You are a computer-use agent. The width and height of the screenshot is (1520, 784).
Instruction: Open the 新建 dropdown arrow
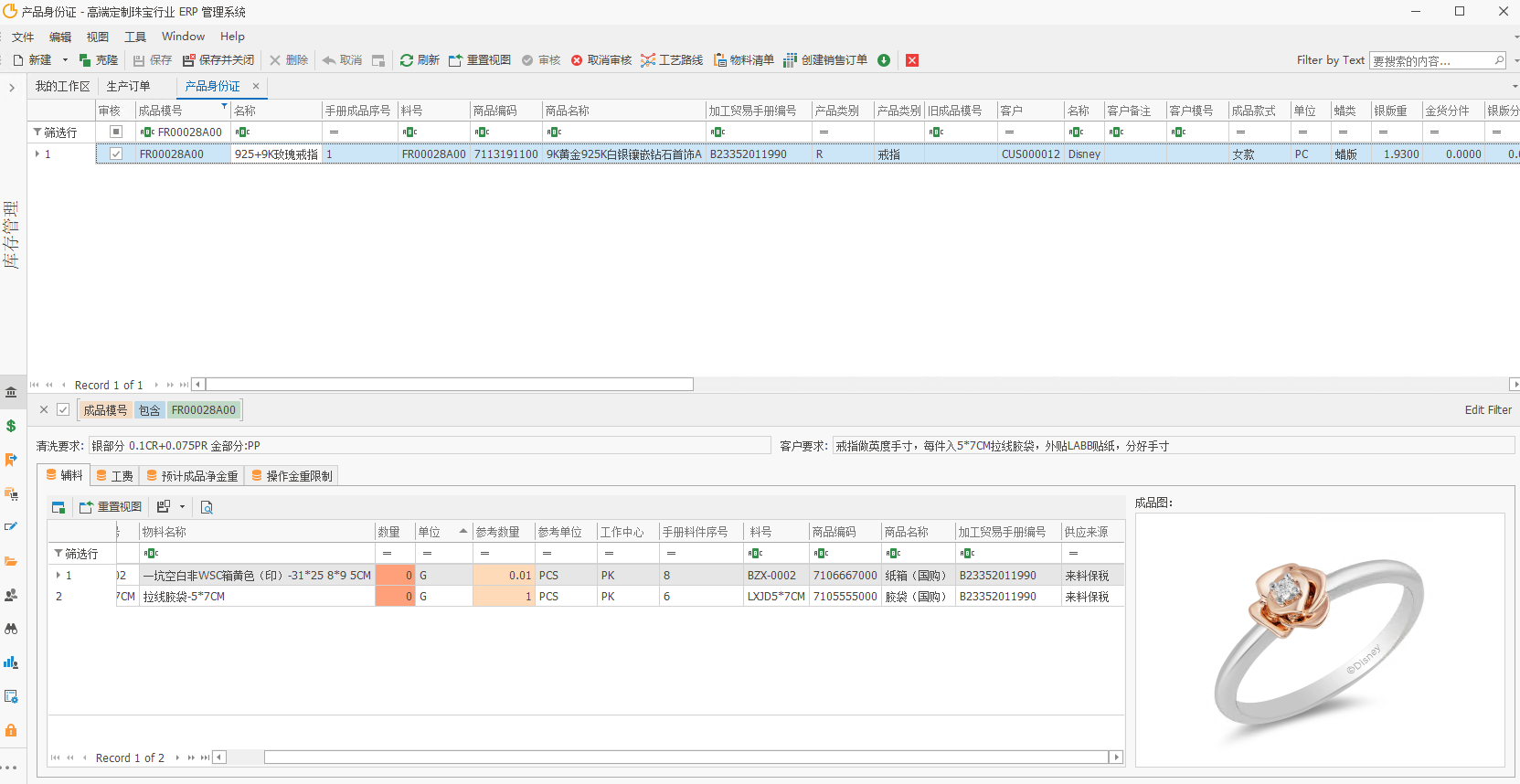65,60
